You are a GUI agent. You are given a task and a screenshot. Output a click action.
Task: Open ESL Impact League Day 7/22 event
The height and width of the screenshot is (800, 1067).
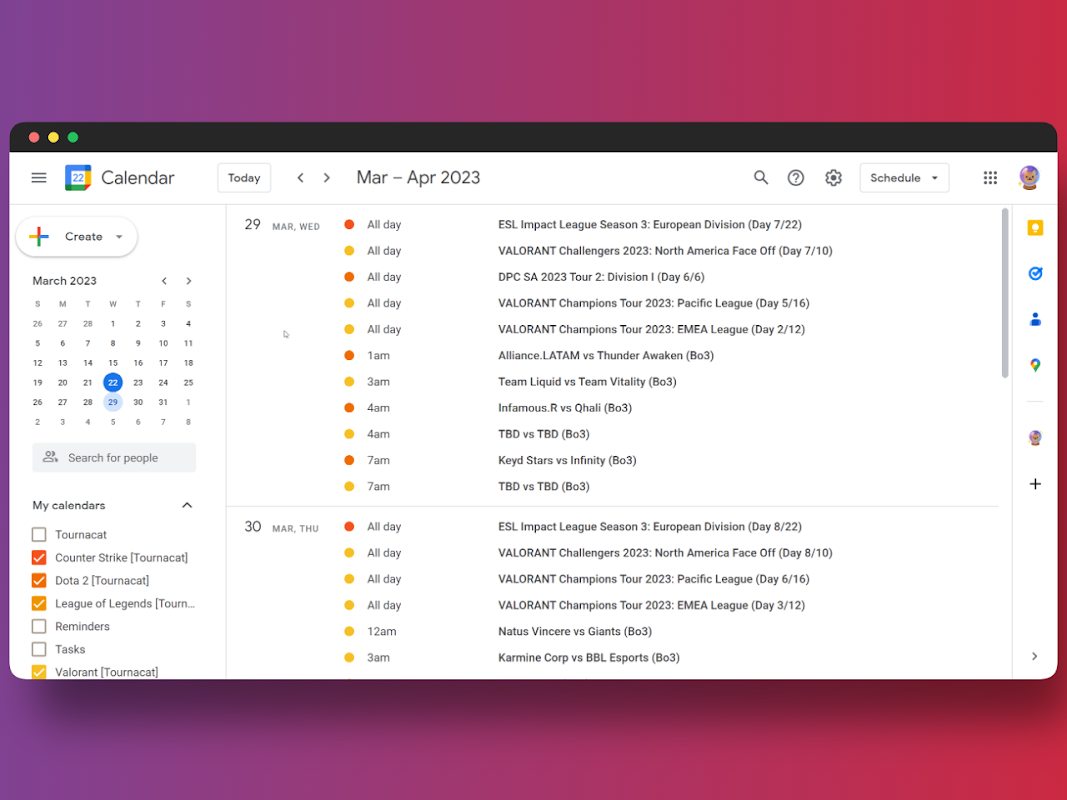[650, 224]
